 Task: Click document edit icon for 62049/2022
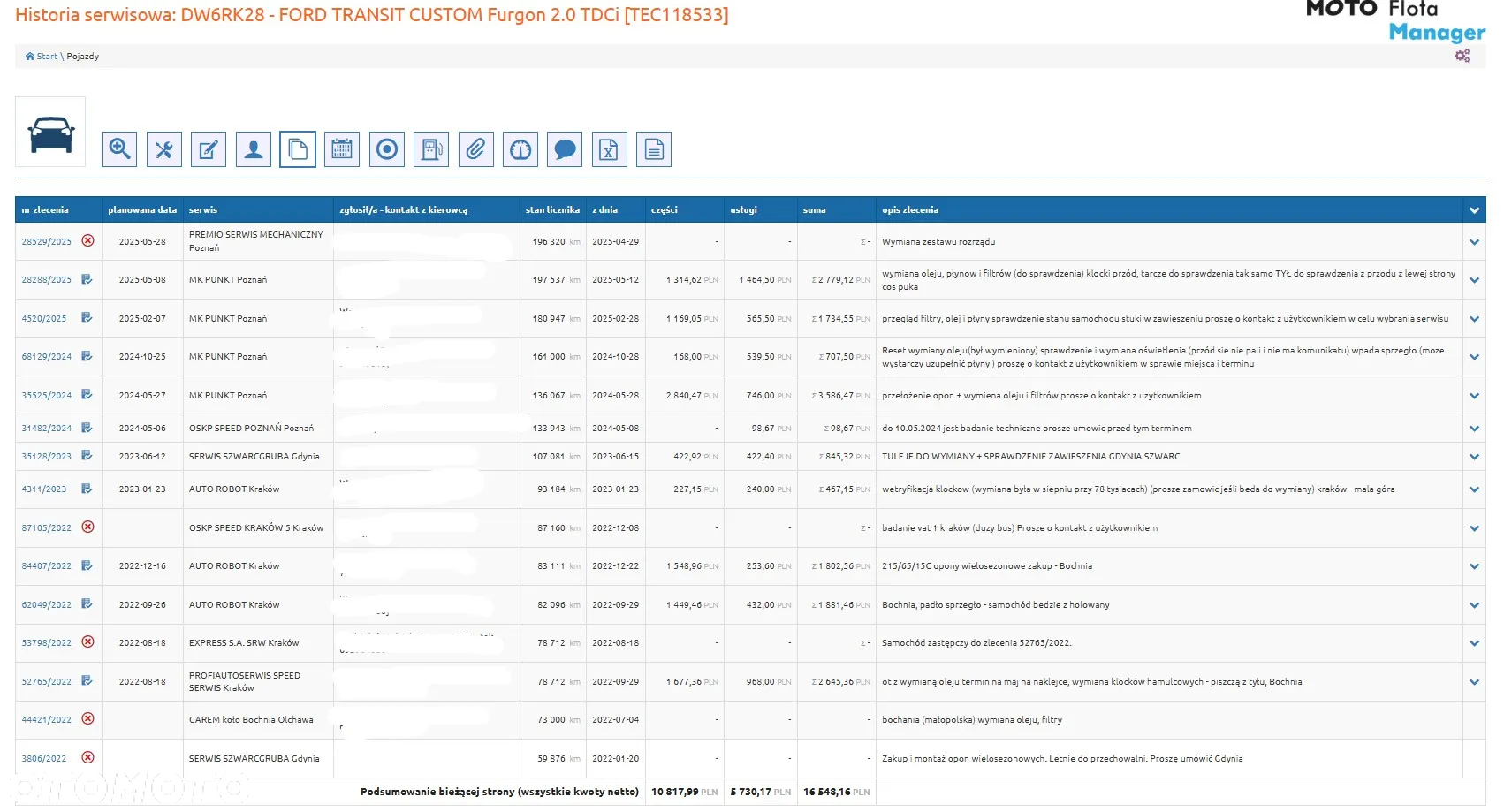pyautogui.click(x=87, y=603)
